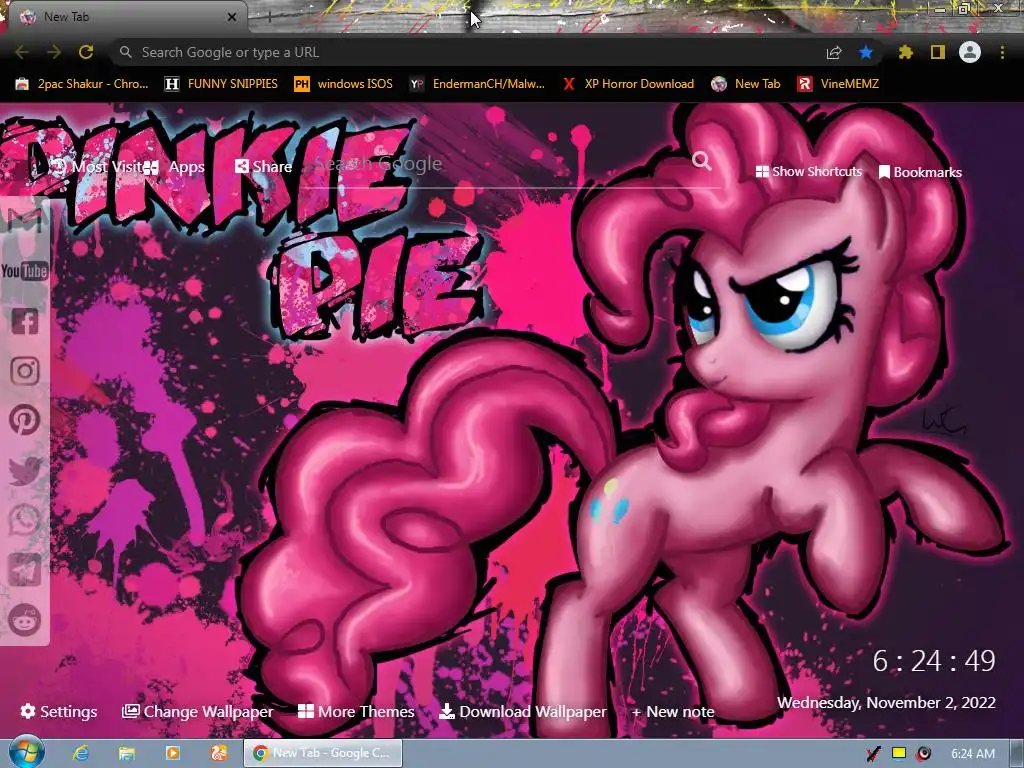The image size is (1024, 768).
Task: Toggle the bookmark star icon
Action: pyautogui.click(x=866, y=52)
